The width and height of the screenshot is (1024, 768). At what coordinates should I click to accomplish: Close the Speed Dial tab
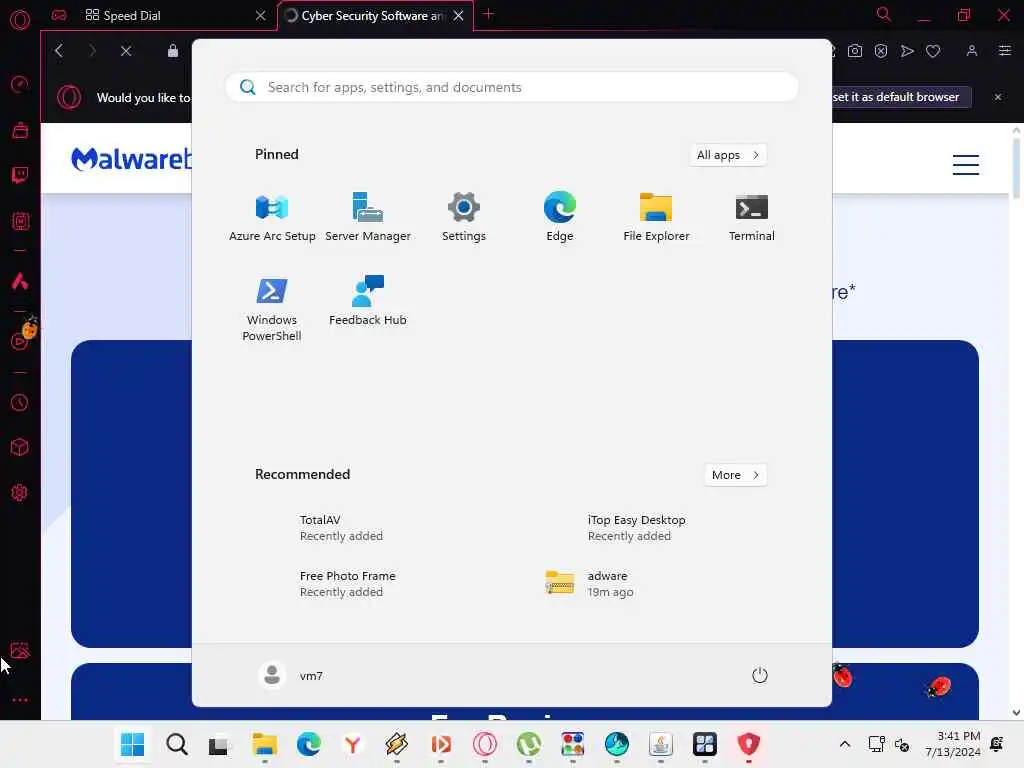click(261, 16)
